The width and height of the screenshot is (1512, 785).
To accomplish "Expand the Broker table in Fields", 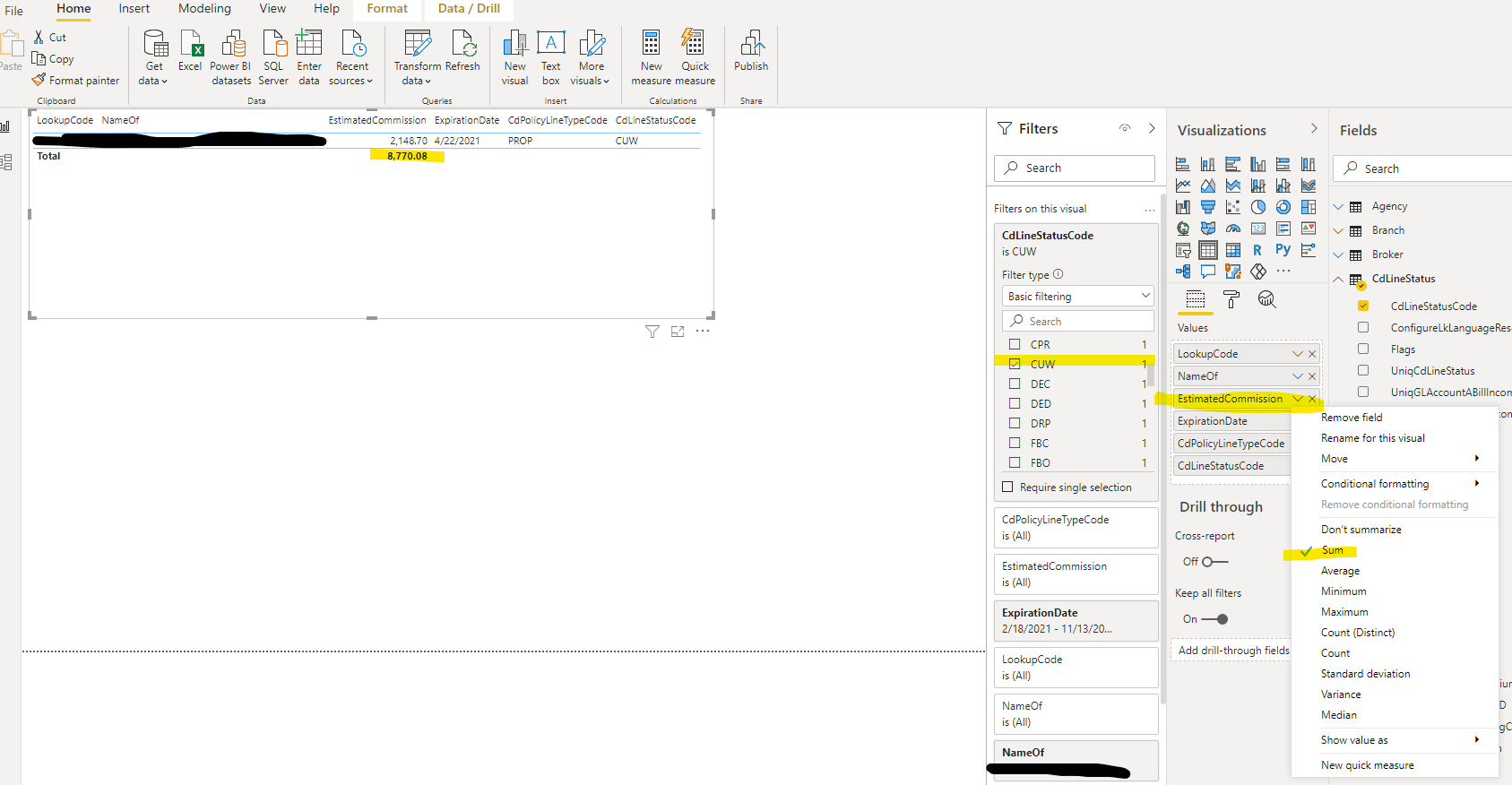I will click(1338, 254).
